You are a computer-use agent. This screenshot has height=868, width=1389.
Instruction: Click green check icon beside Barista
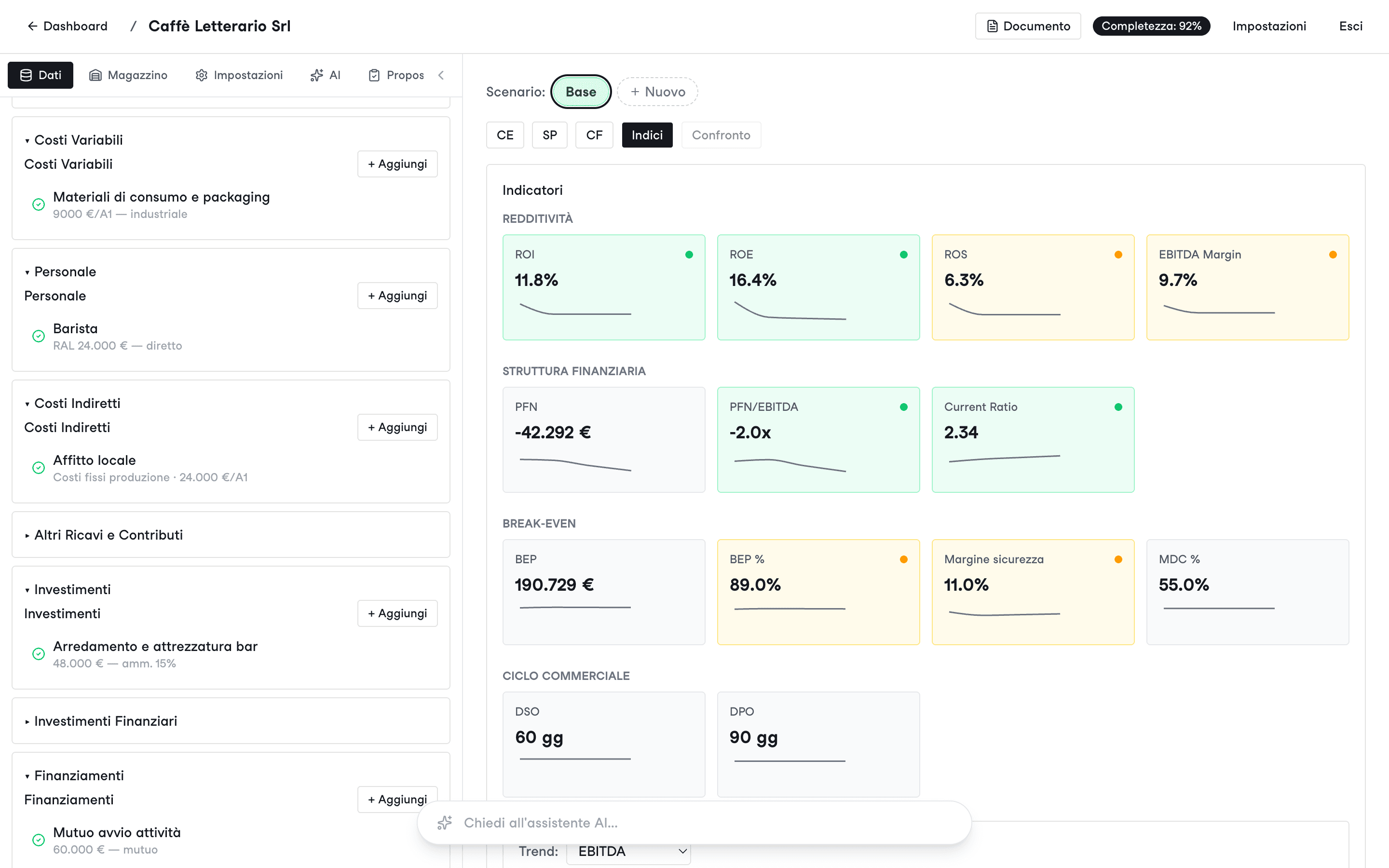point(39,336)
